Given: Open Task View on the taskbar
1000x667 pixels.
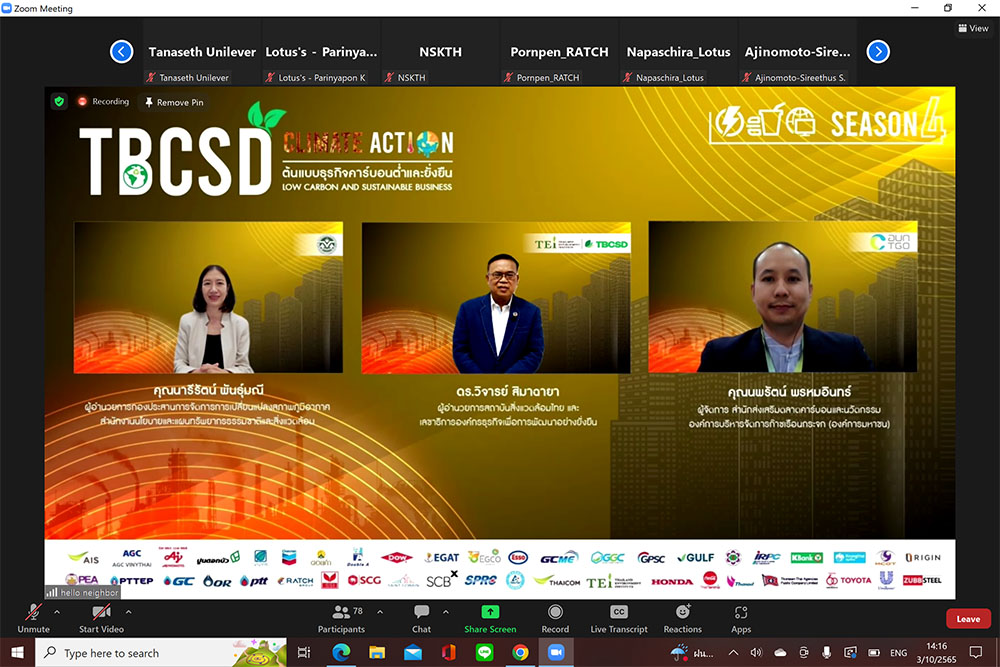Looking at the screenshot, I should coord(304,652).
